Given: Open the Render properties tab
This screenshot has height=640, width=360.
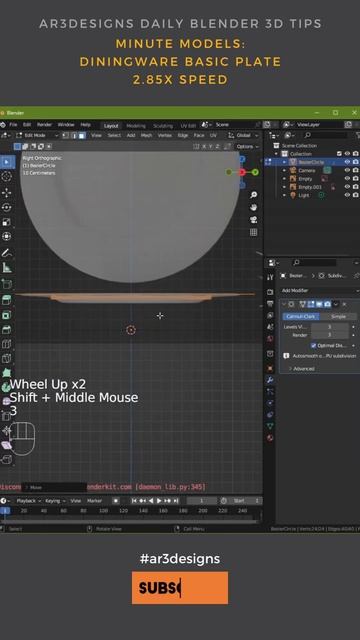Looking at the screenshot, I should [270, 292].
